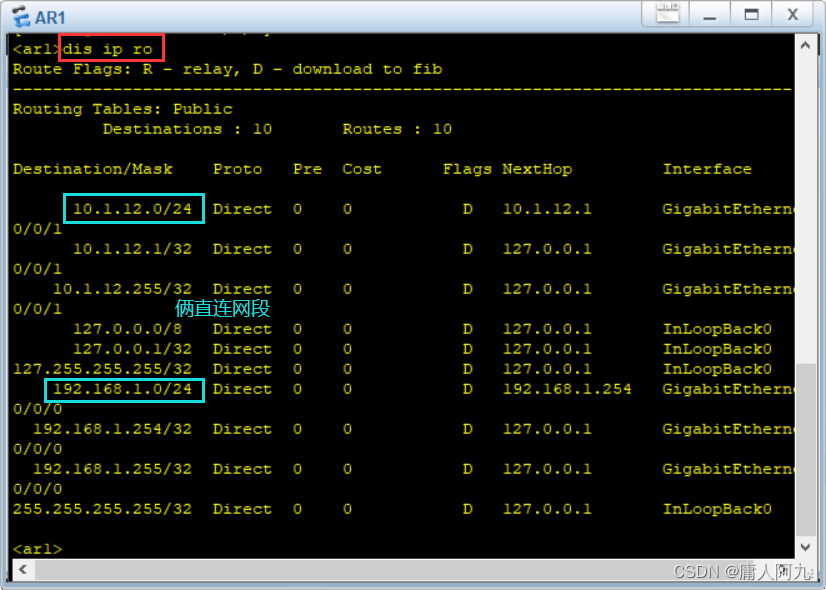The width and height of the screenshot is (826, 590).
Task: Click destination 255.255.255.255/32
Action: (102, 509)
